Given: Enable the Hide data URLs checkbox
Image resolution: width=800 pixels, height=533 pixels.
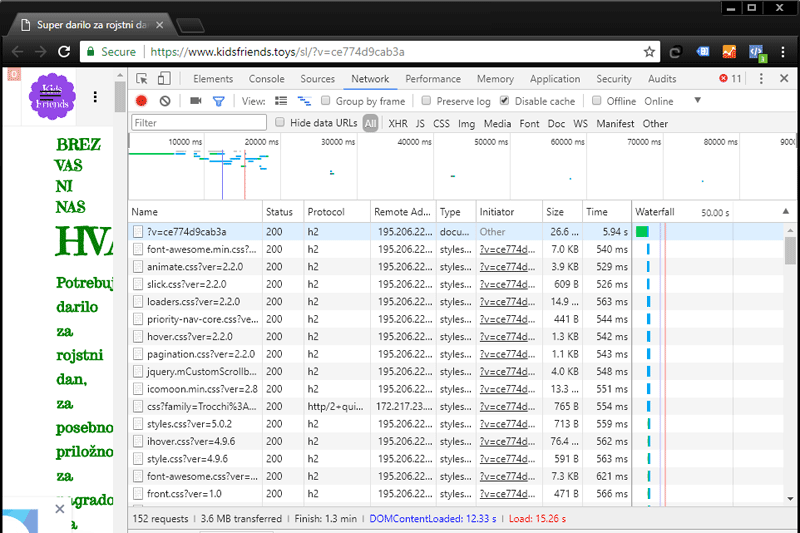Looking at the screenshot, I should click(281, 123).
